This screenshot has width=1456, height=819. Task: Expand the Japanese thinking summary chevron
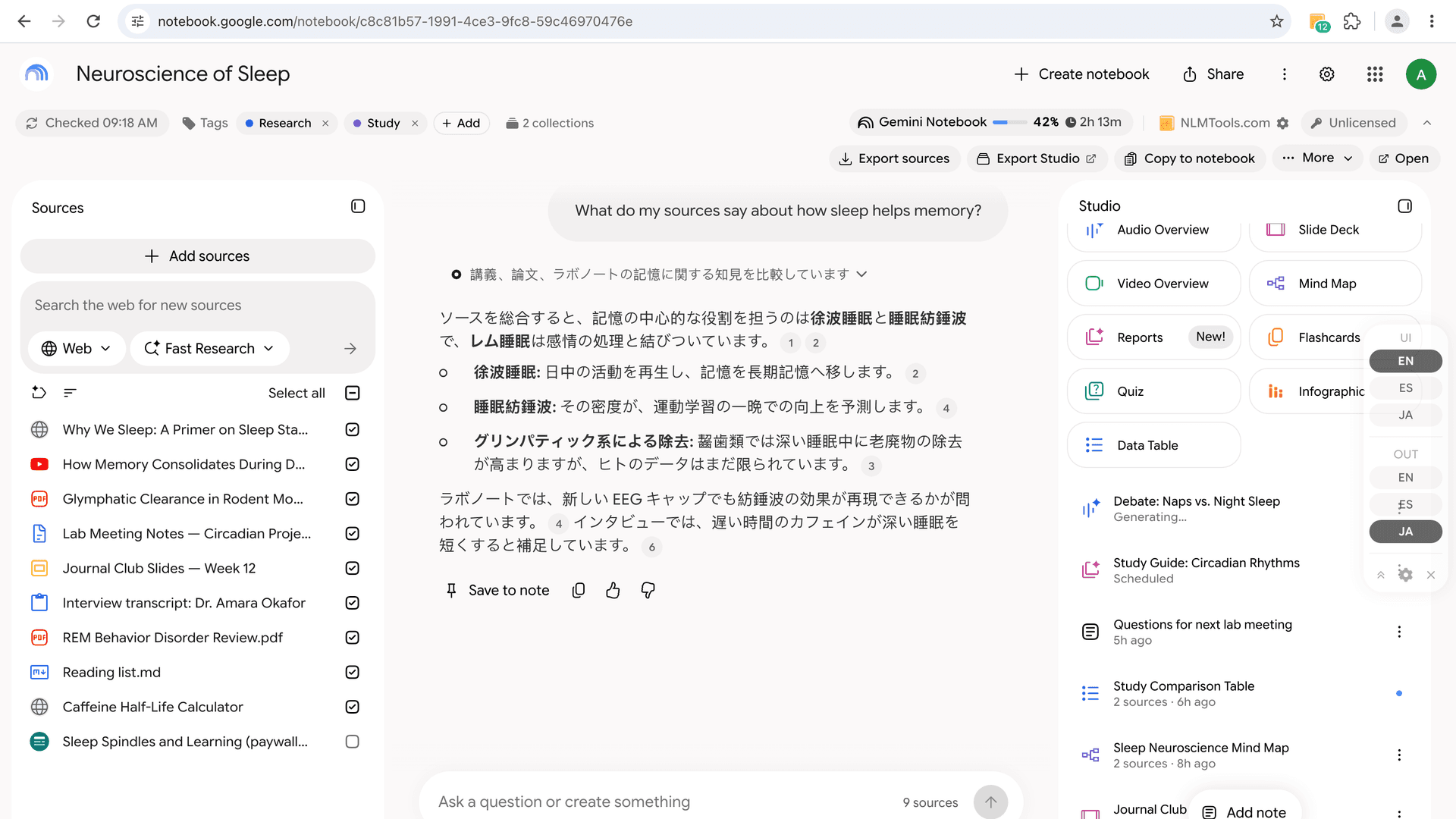pos(861,275)
